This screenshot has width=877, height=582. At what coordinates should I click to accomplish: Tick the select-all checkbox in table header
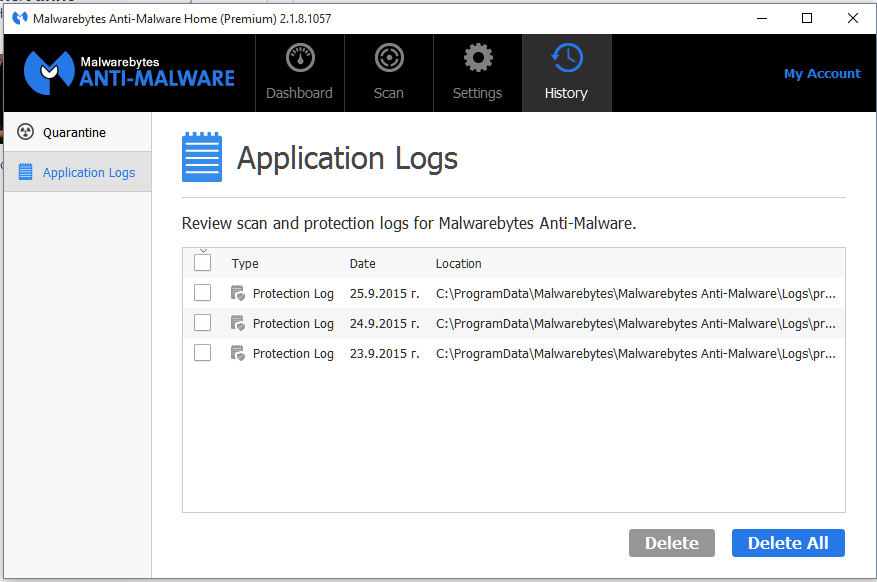click(202, 262)
